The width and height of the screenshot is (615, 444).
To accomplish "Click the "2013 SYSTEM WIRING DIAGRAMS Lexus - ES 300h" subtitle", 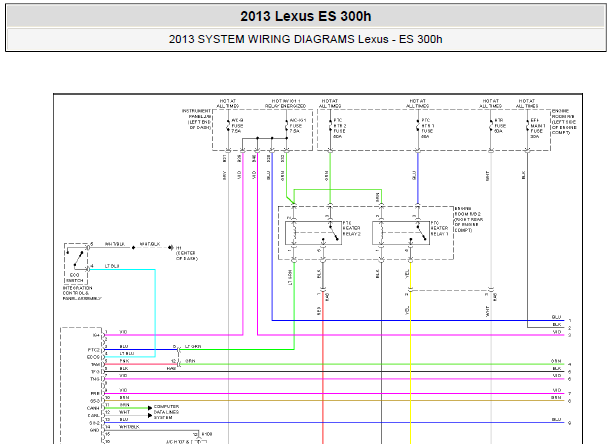I will tap(306, 39).
